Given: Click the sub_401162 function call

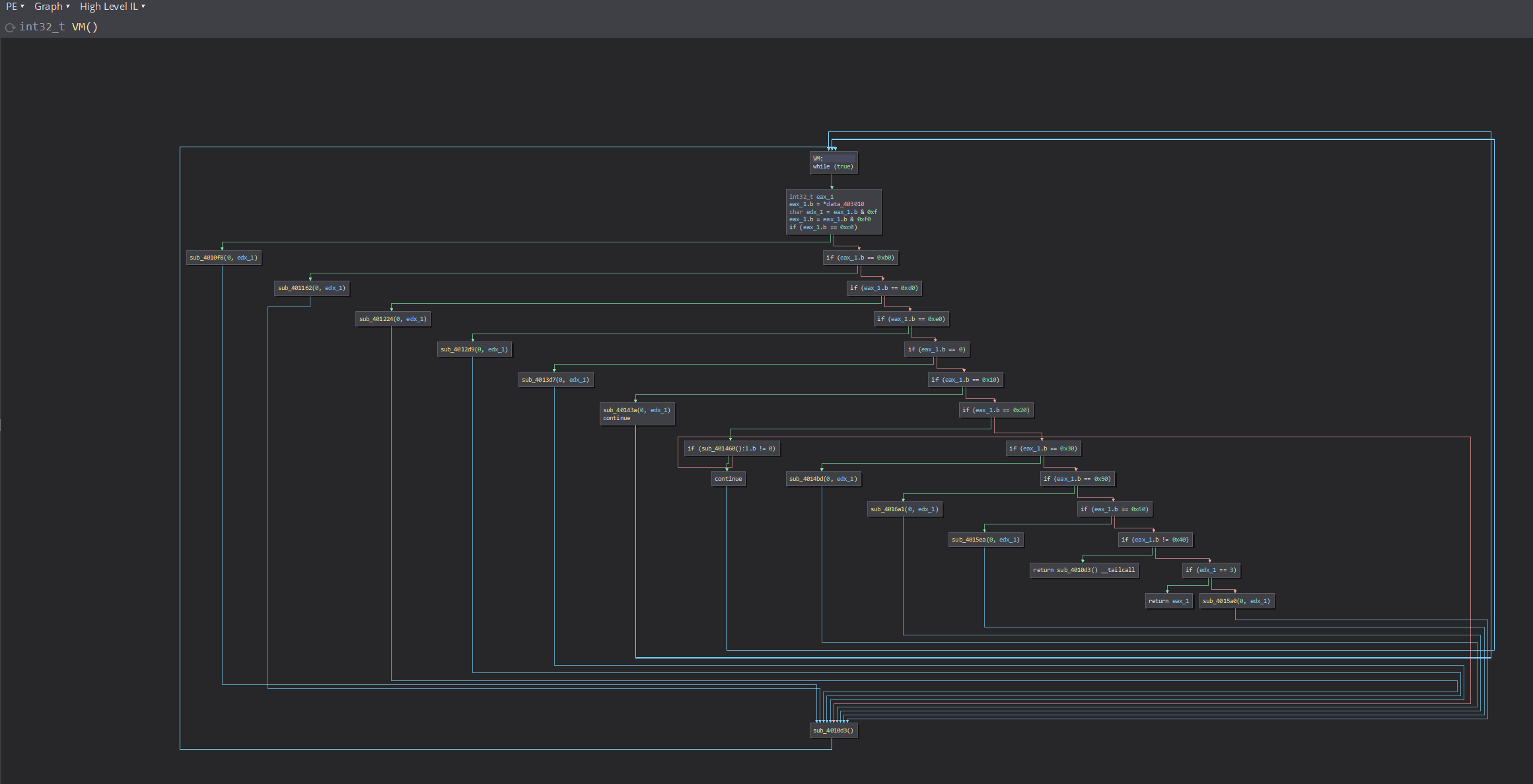Looking at the screenshot, I should click(311, 288).
